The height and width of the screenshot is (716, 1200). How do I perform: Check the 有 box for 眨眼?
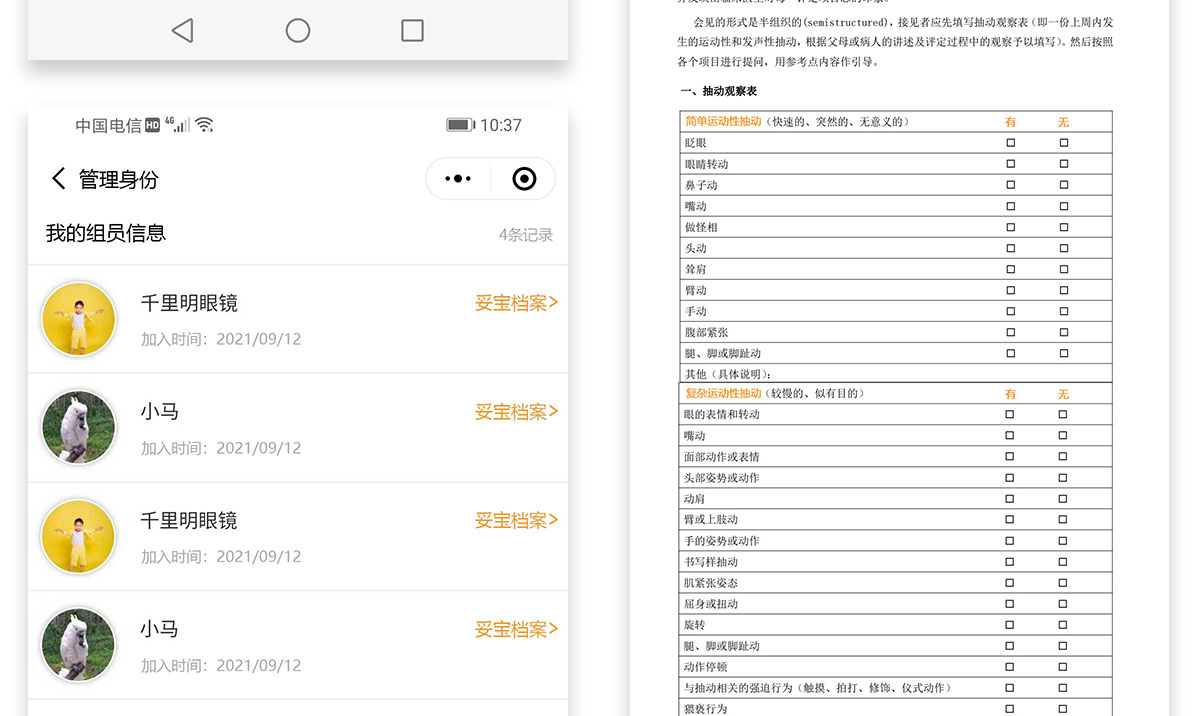[1010, 143]
